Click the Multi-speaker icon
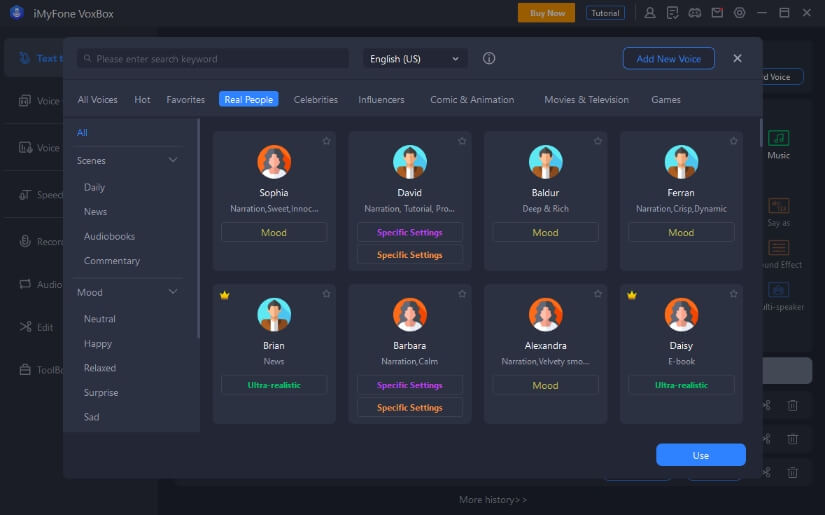This screenshot has width=825, height=515. click(778, 290)
